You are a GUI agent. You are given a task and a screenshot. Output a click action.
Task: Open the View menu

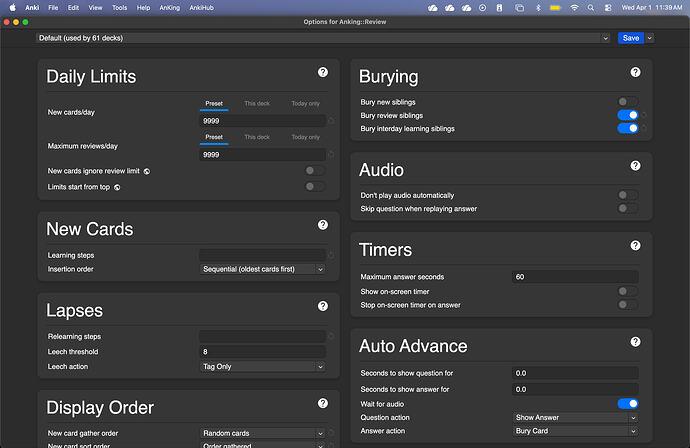[x=95, y=7]
